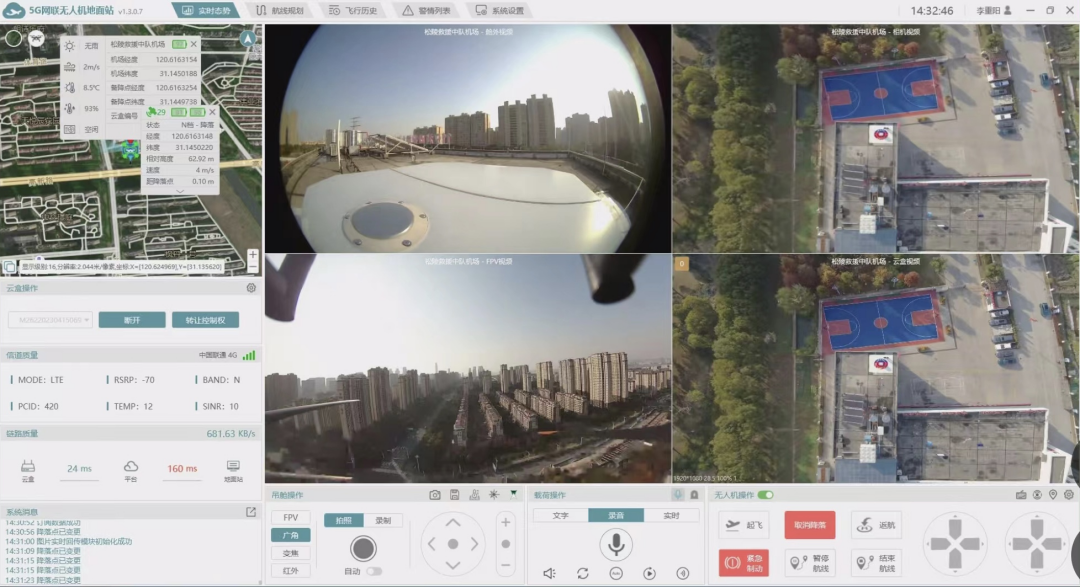Click the speaker volume icon in 载荷操作
The image size is (1080, 587).
tap(549, 573)
